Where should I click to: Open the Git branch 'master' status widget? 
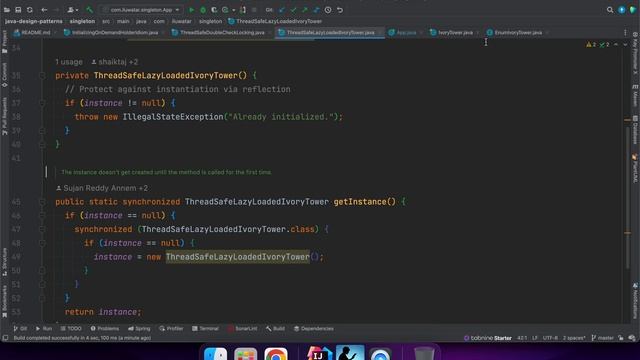tap(602, 338)
